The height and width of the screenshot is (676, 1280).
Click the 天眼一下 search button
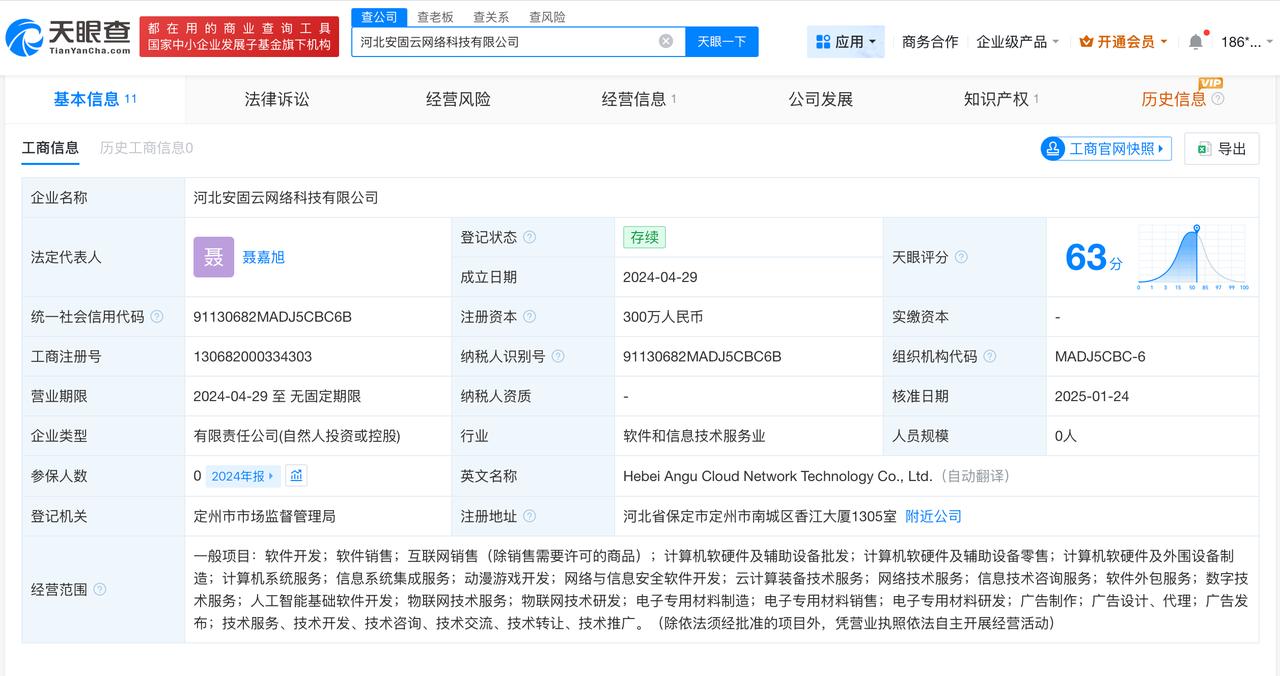[721, 42]
